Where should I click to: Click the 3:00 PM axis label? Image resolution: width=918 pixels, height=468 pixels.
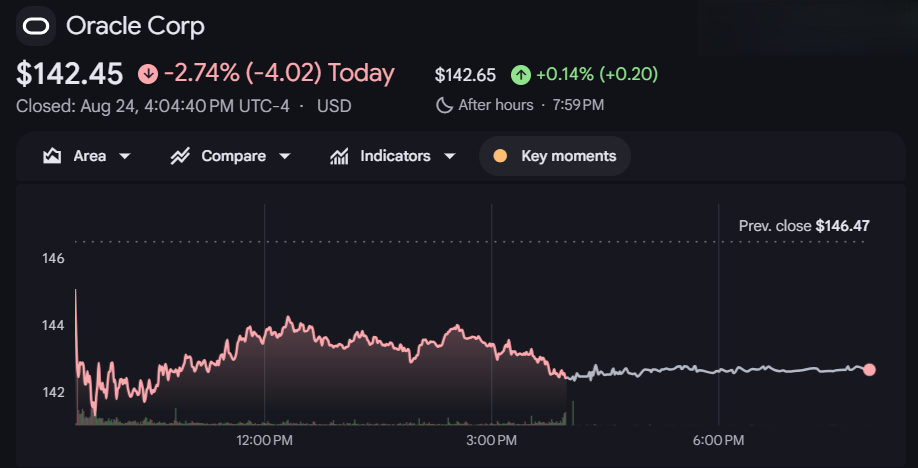[x=492, y=440]
